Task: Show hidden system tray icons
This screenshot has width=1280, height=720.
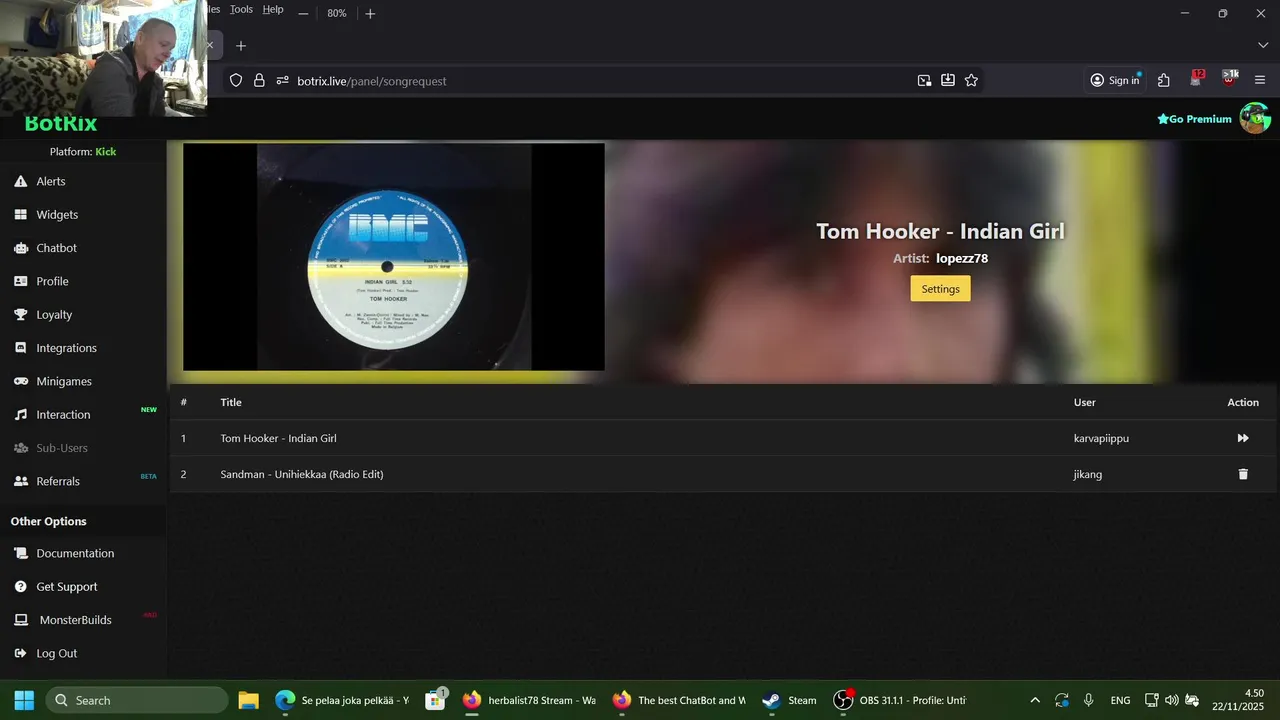Action: point(1035,700)
